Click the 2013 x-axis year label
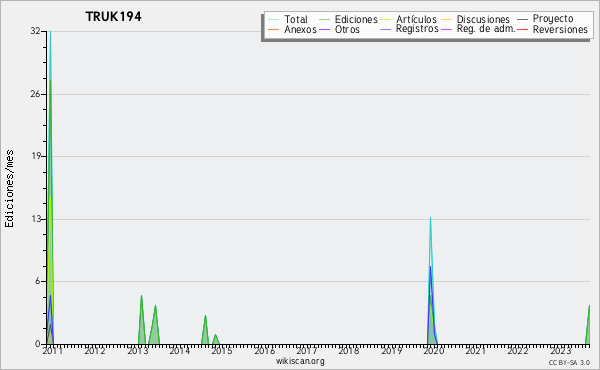 point(137,350)
